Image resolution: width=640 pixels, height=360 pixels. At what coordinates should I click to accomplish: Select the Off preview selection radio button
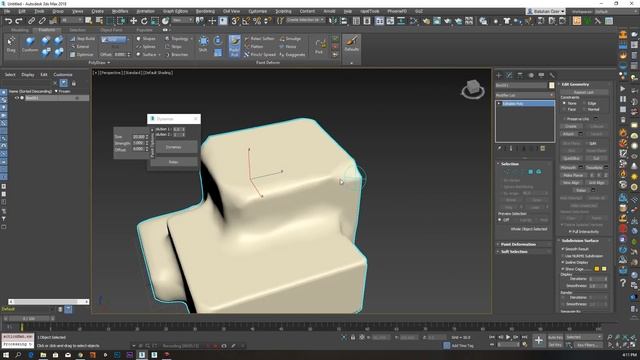pyautogui.click(x=500, y=220)
